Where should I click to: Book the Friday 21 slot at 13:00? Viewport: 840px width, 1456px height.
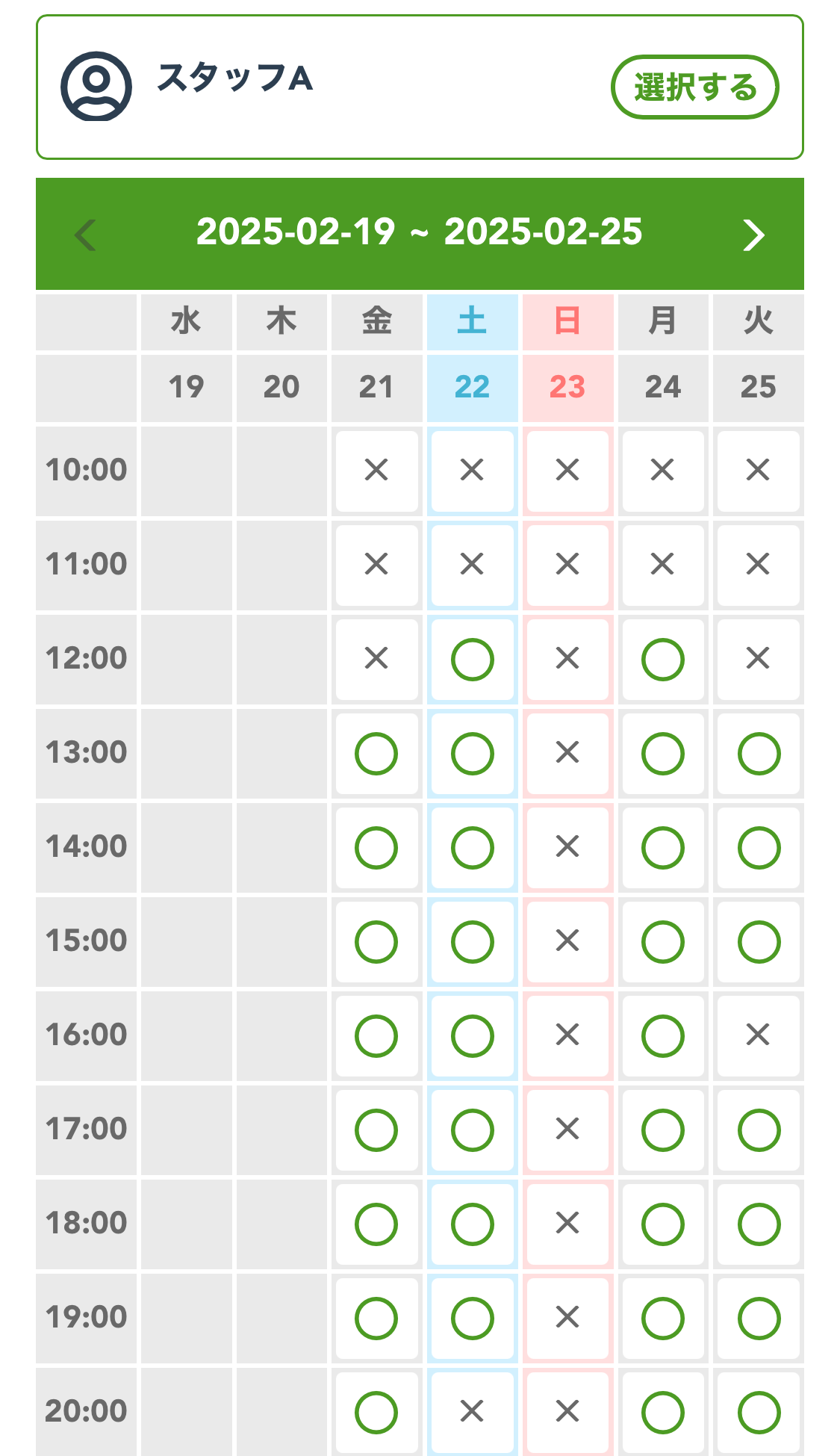tap(376, 754)
